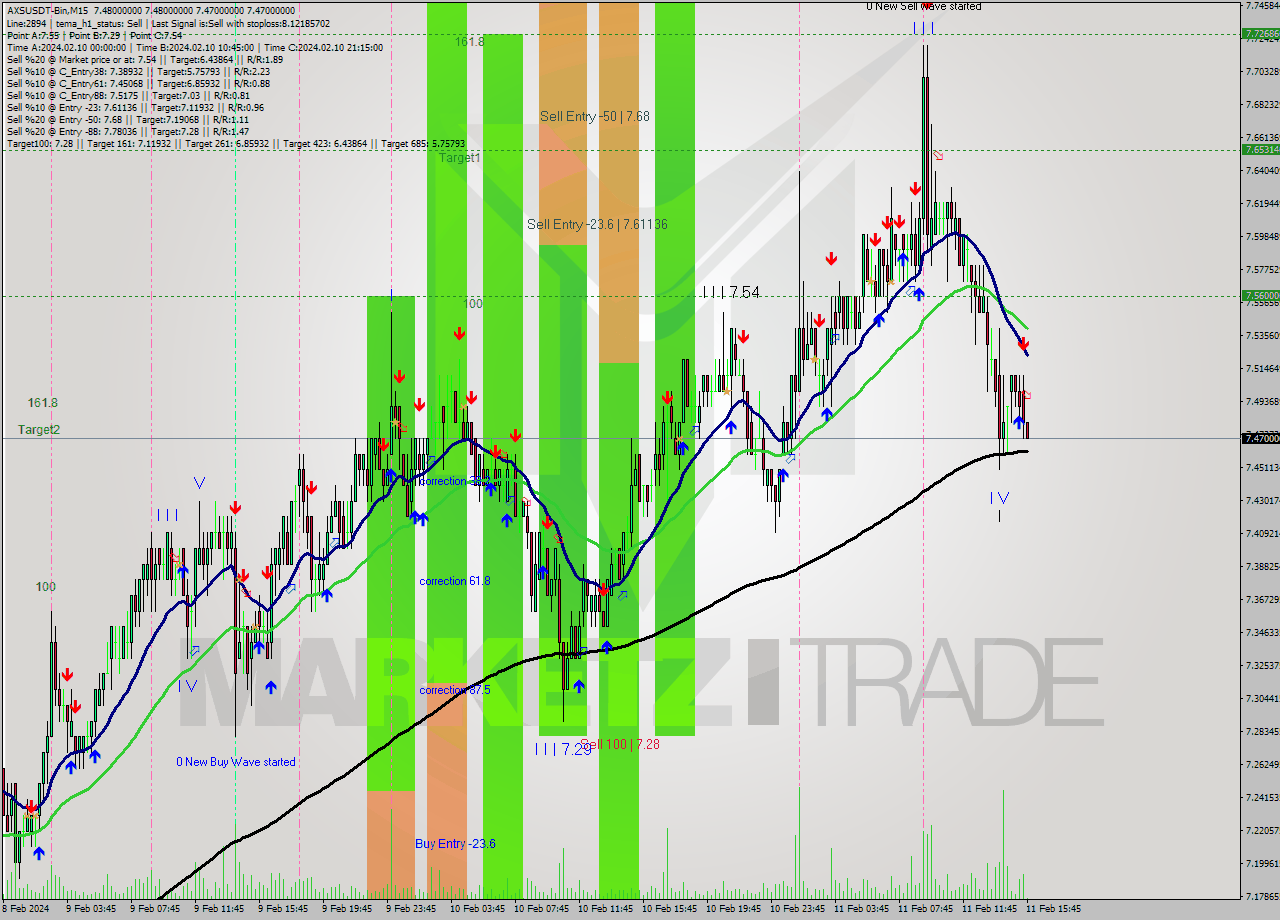Click the '10 Feb 07:45' time axis label

(541, 909)
